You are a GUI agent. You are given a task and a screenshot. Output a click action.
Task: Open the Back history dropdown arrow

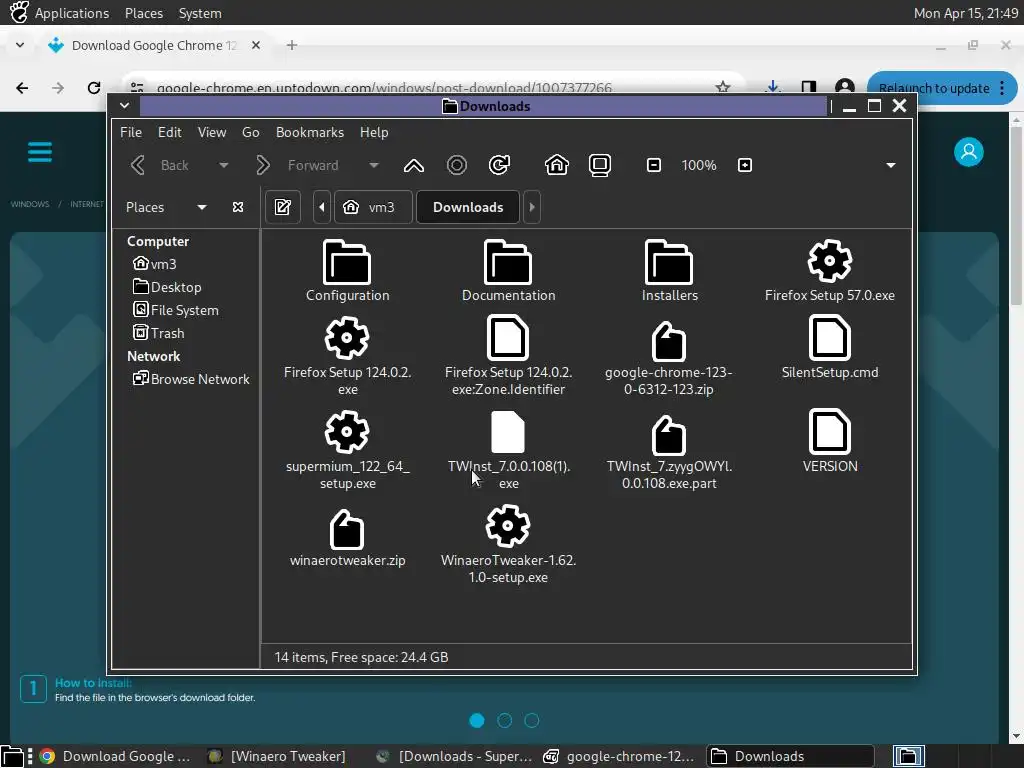[223, 165]
